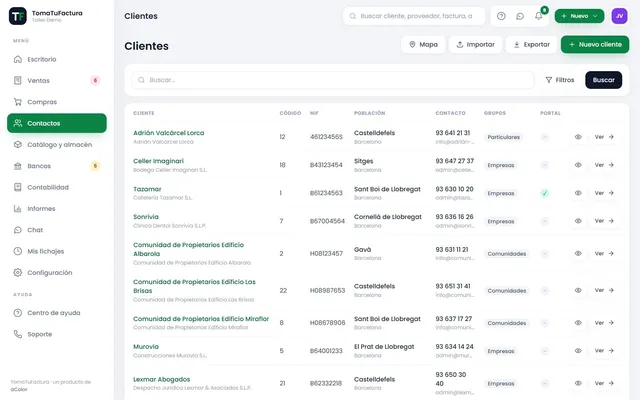Click phone number 93 630 10 20

pos(454,189)
